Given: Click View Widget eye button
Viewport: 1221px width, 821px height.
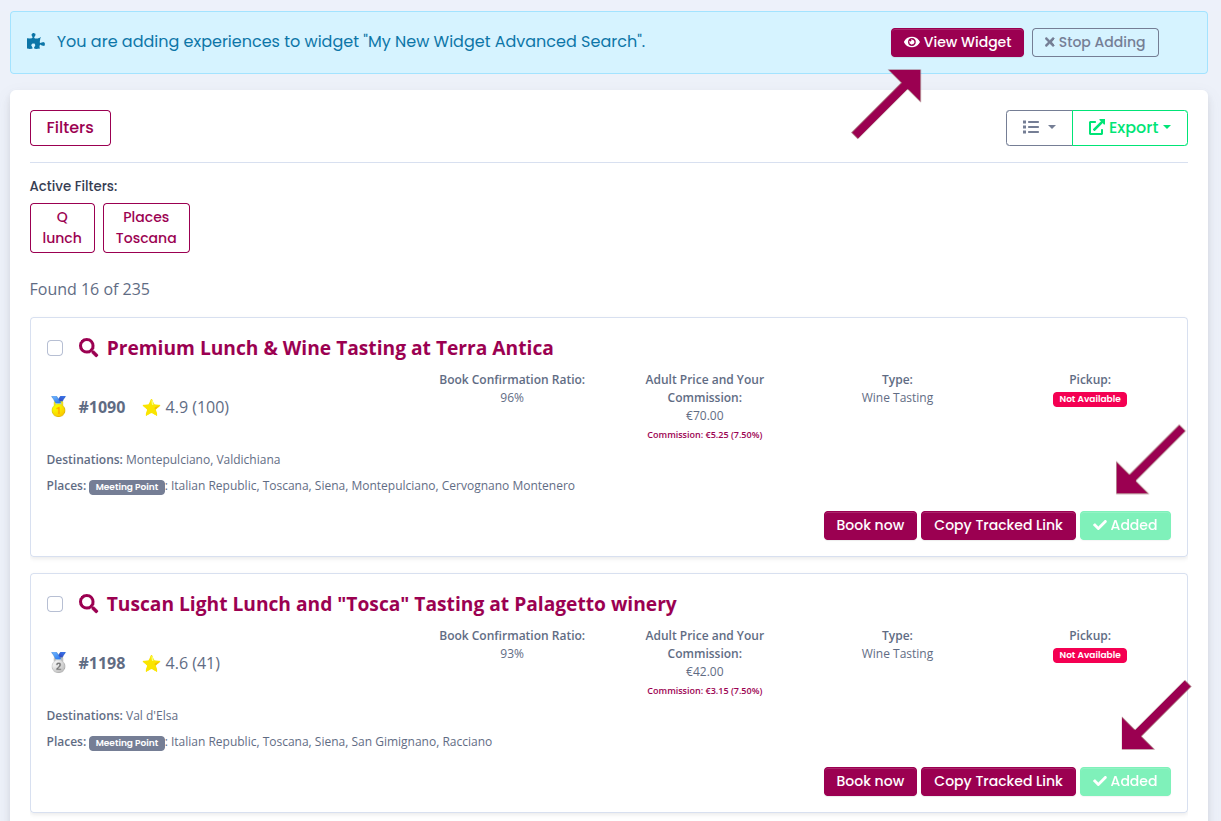Looking at the screenshot, I should click(957, 42).
